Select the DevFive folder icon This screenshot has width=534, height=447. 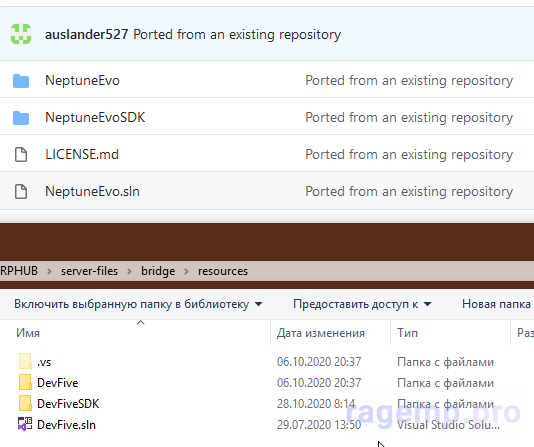pyautogui.click(x=25, y=382)
